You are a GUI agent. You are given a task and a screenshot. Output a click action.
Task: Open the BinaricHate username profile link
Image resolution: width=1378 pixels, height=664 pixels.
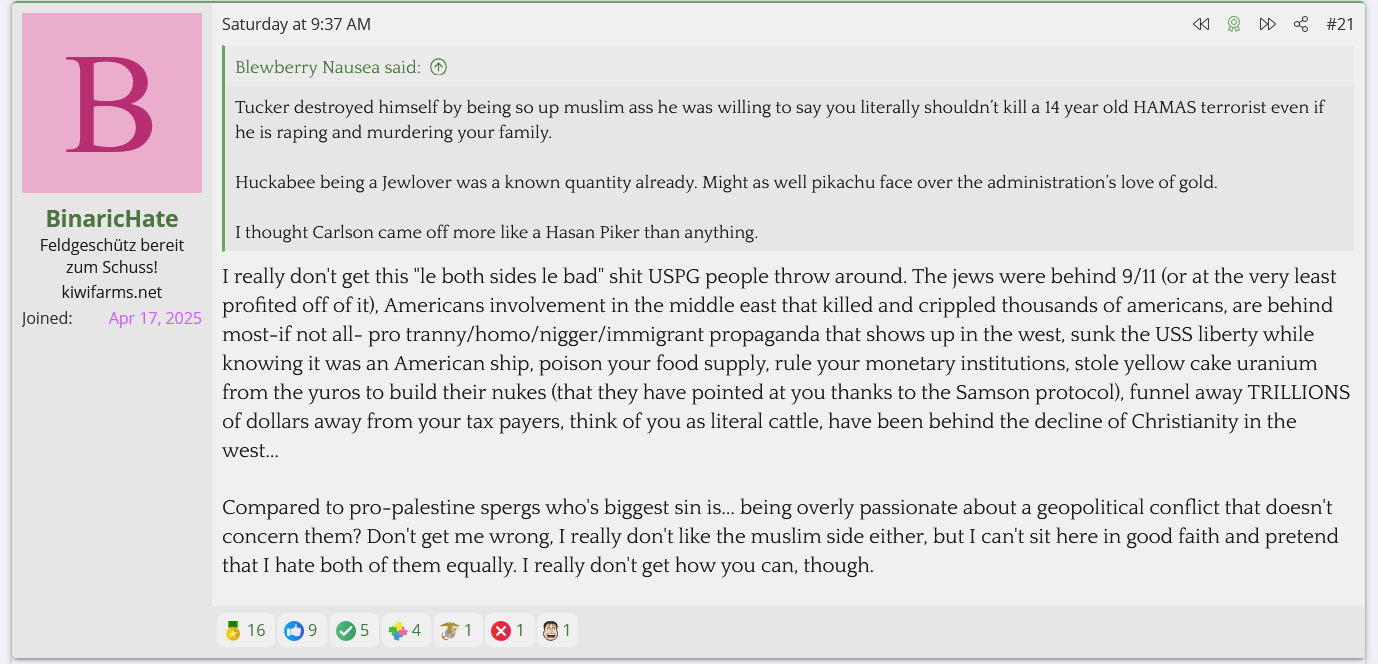112,219
